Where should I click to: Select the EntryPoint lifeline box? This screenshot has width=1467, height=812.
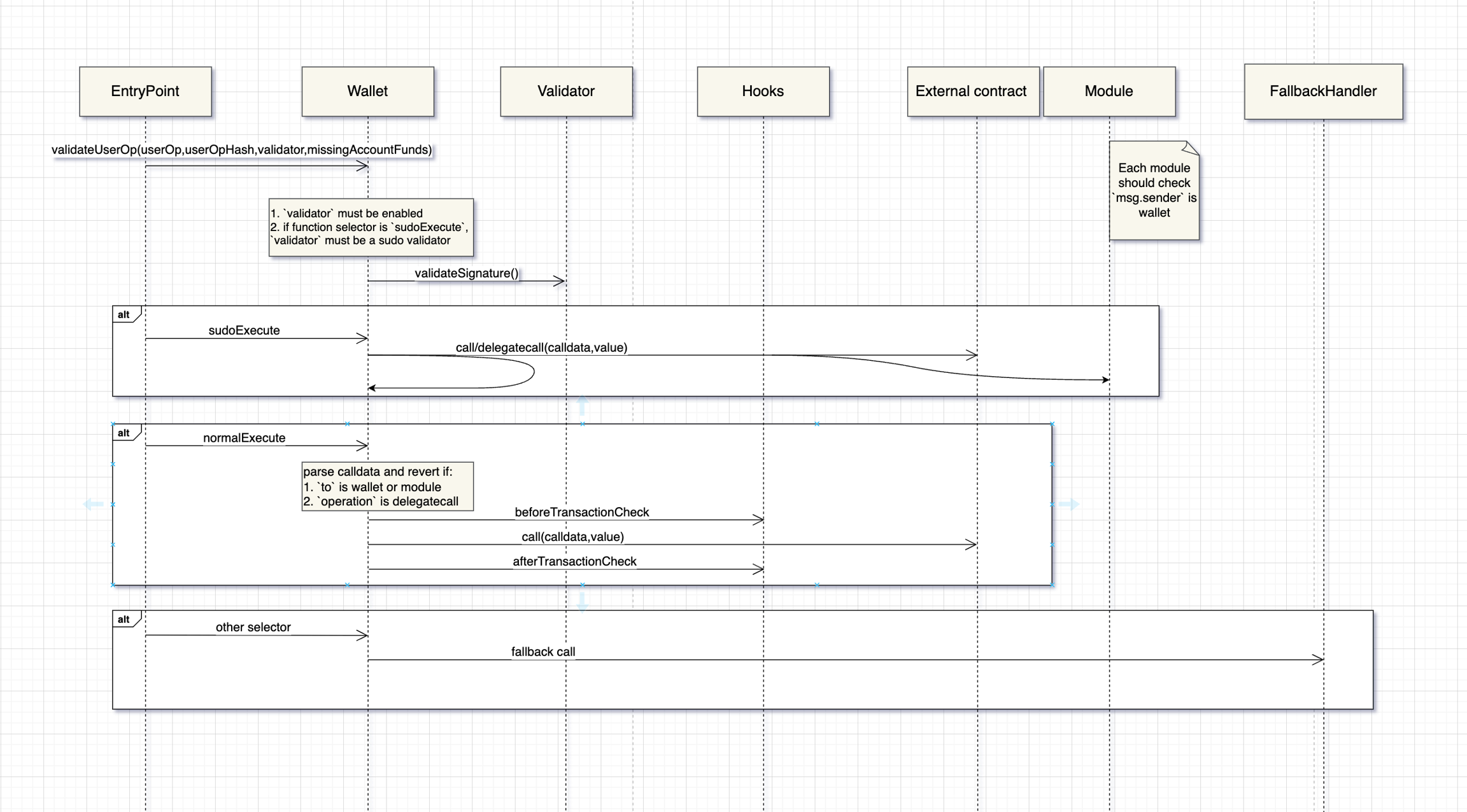point(145,92)
